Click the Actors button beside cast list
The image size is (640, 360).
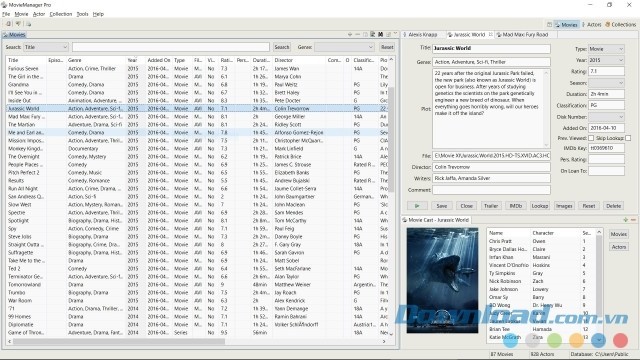(619, 247)
